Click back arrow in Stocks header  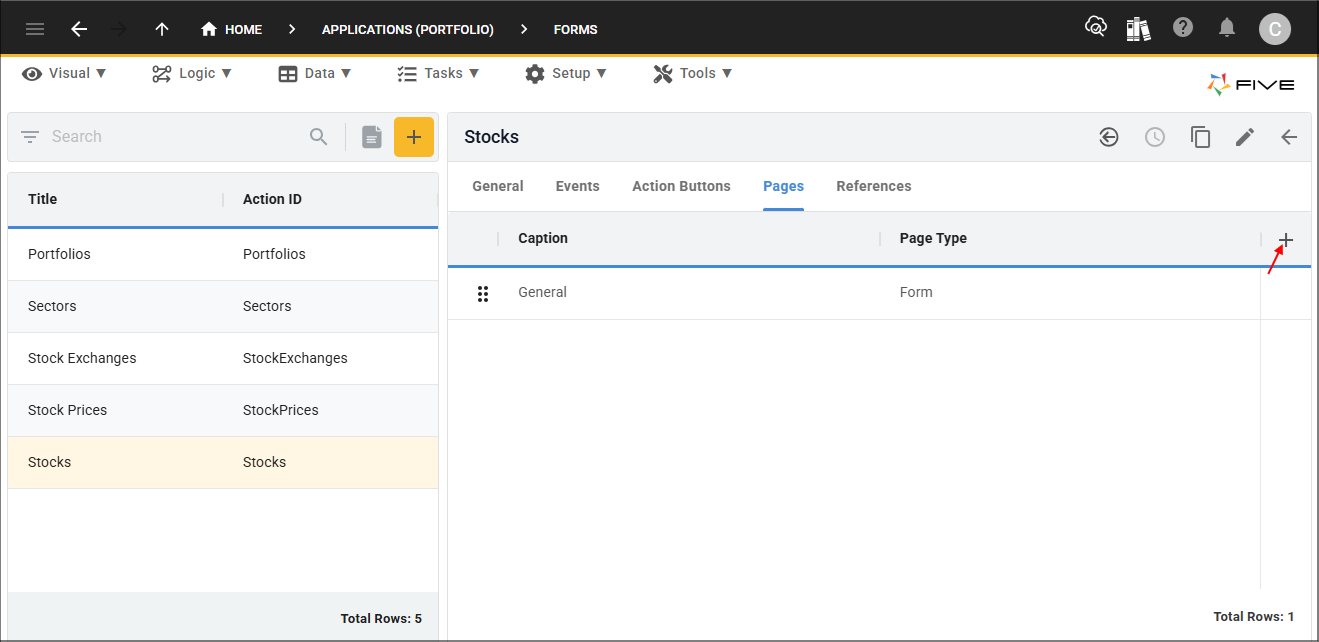click(1290, 137)
